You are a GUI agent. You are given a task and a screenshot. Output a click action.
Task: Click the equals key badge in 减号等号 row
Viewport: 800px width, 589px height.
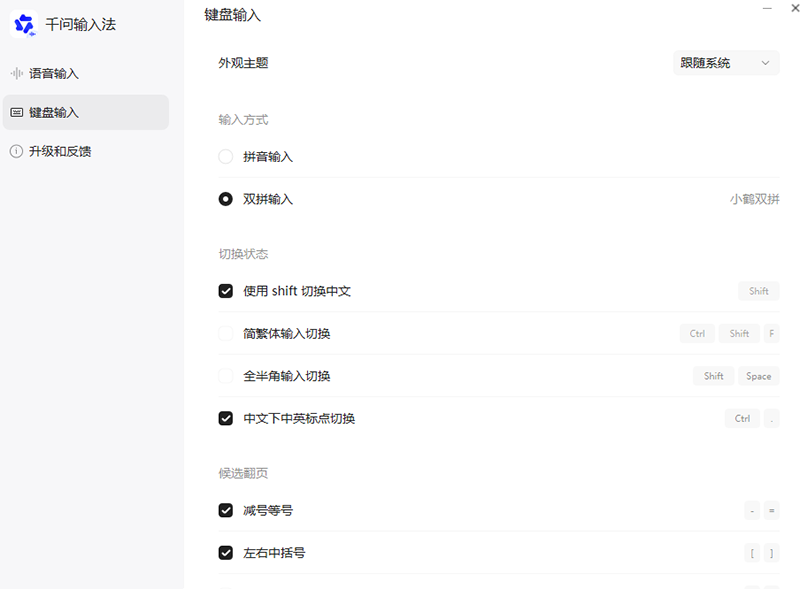tap(771, 510)
